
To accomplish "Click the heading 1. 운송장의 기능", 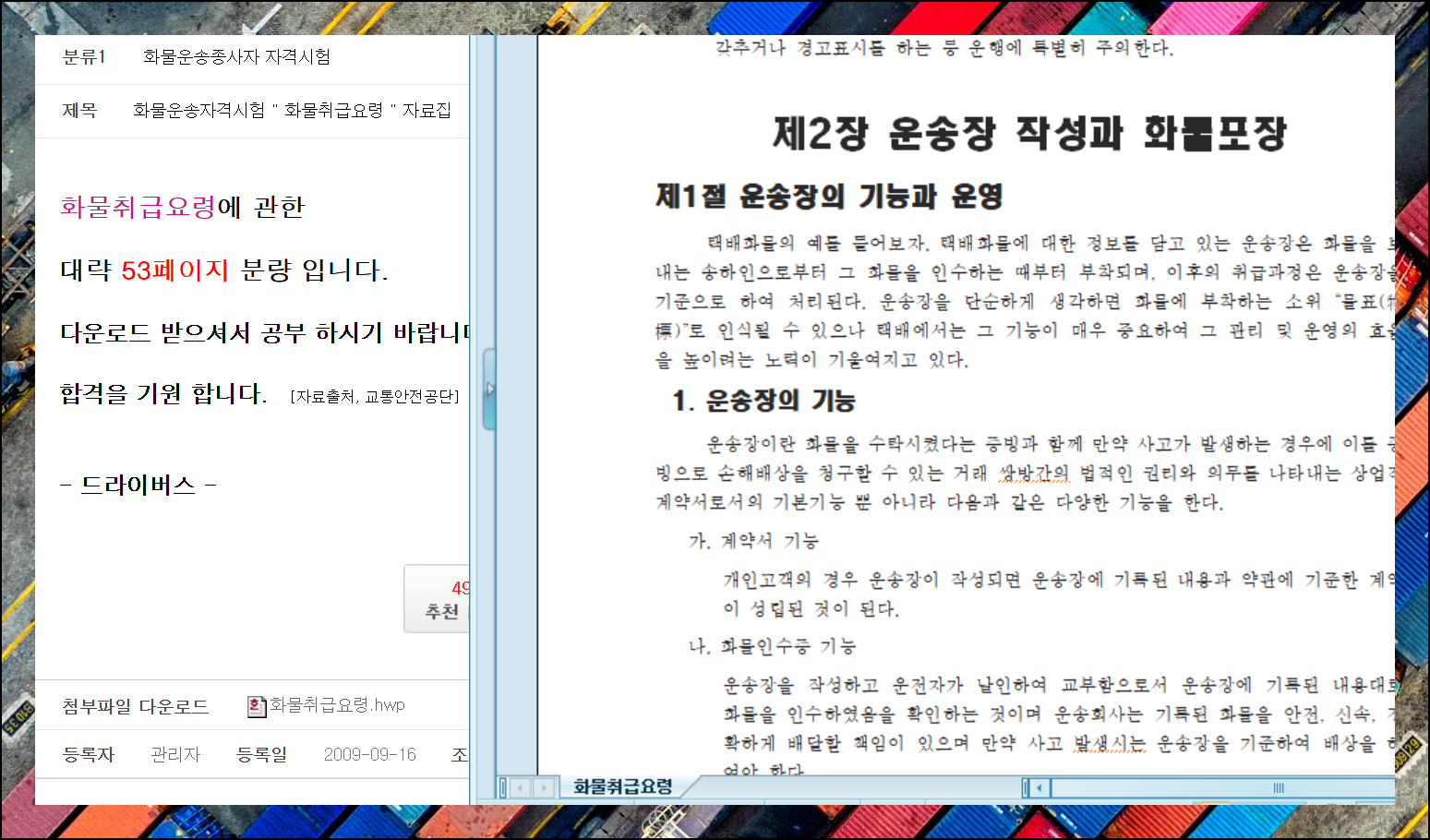I will click(x=764, y=401).
